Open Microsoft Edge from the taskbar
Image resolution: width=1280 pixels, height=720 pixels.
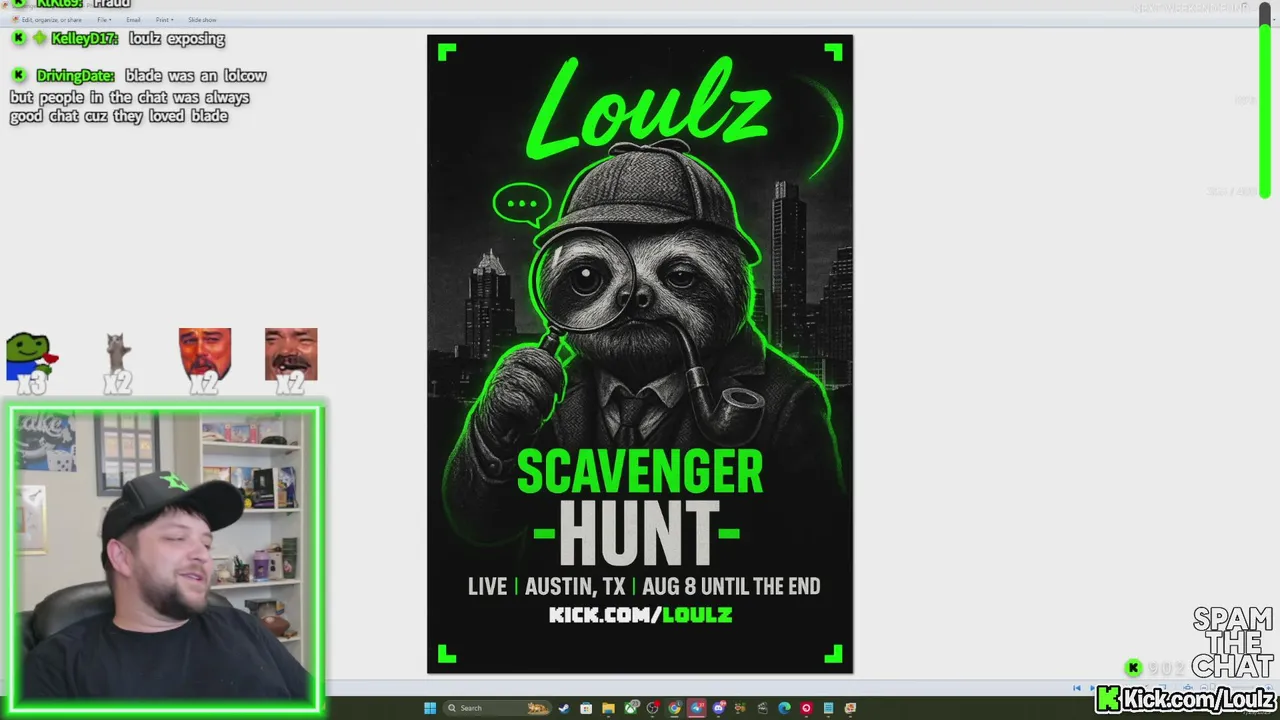pos(784,708)
